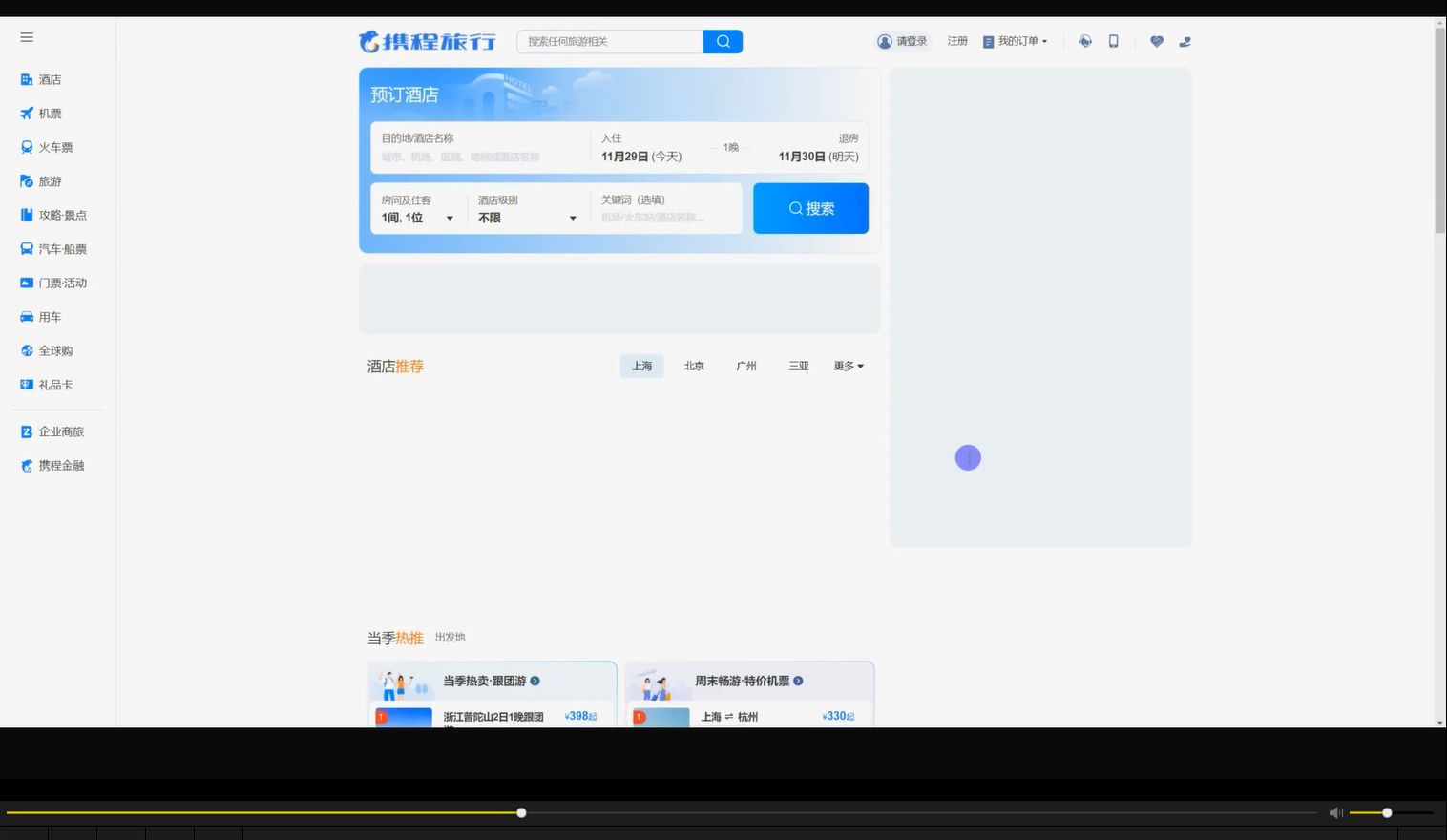Image resolution: width=1447 pixels, height=840 pixels.
Task: Open the 我的订单 orders dropdown
Action: [1016, 41]
